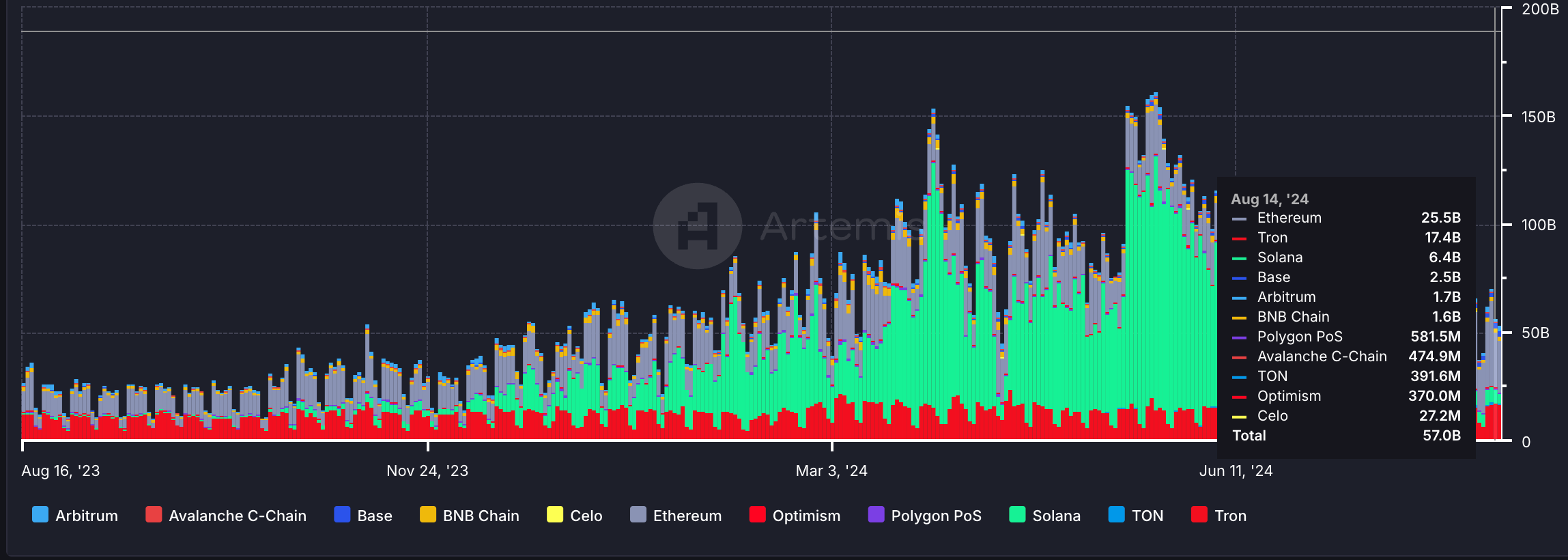Hide the Tron series via legend
This screenshot has height=560, width=1568.
(1218, 516)
